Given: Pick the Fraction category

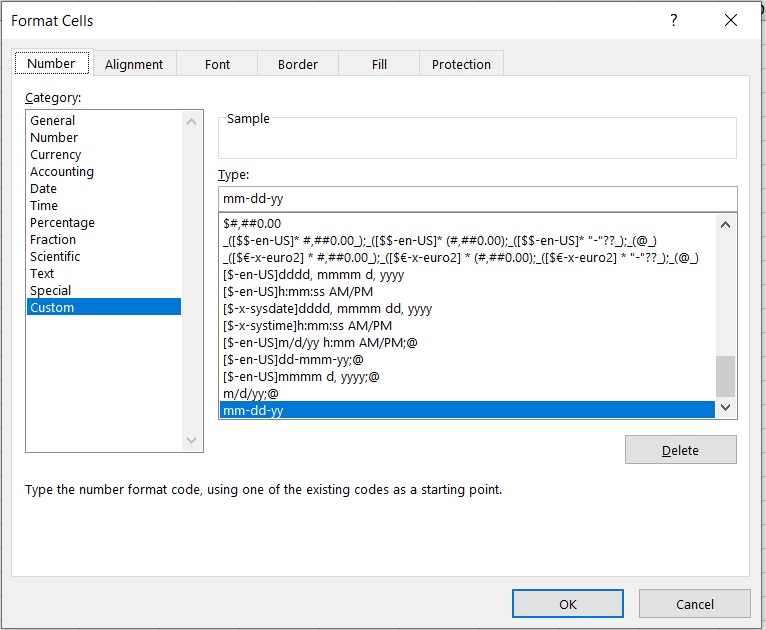Looking at the screenshot, I should (x=104, y=239).
